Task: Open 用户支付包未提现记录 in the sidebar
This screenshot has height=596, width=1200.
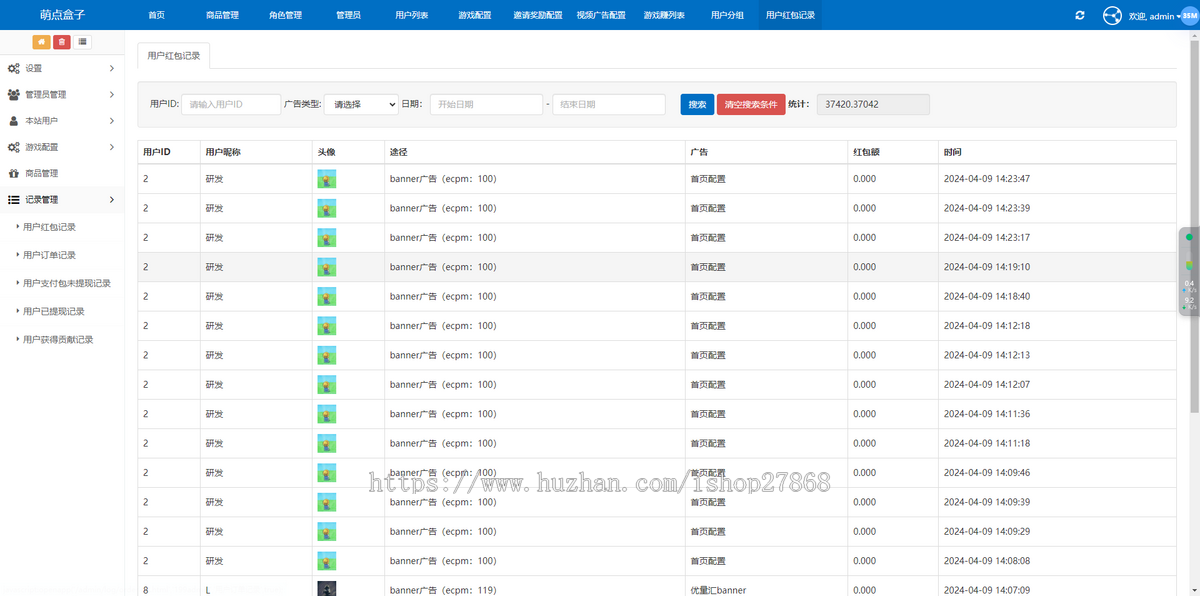Action: click(x=67, y=283)
